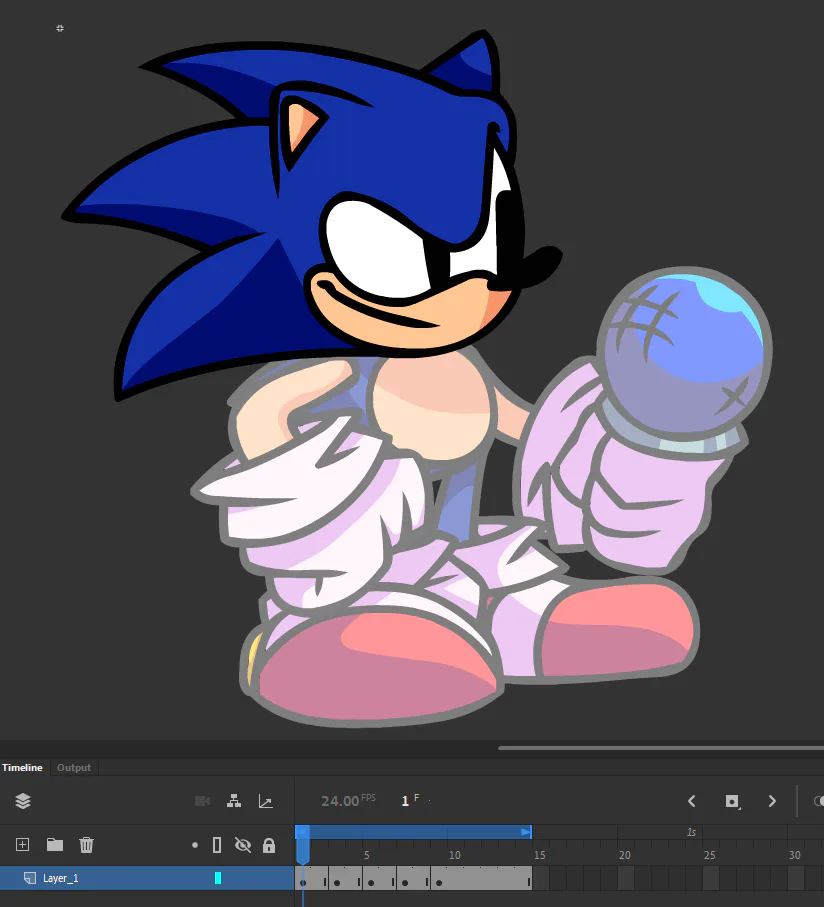Click the current frame number field
This screenshot has height=907, width=824.
(405, 801)
